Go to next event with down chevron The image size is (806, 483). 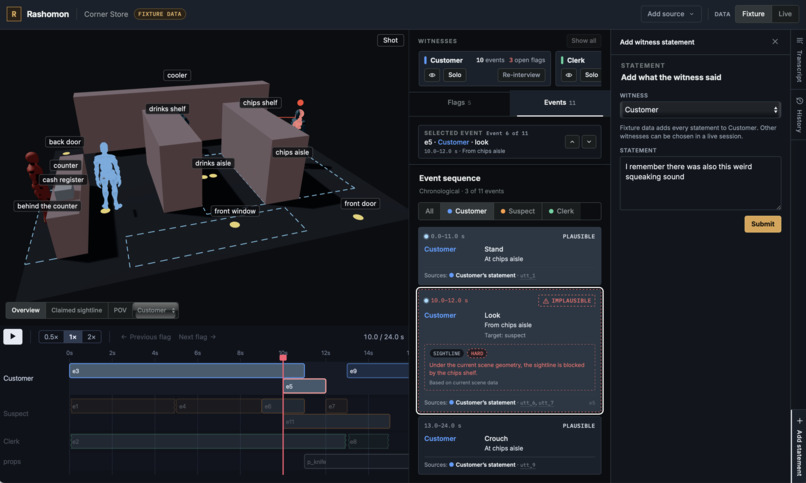(x=589, y=142)
